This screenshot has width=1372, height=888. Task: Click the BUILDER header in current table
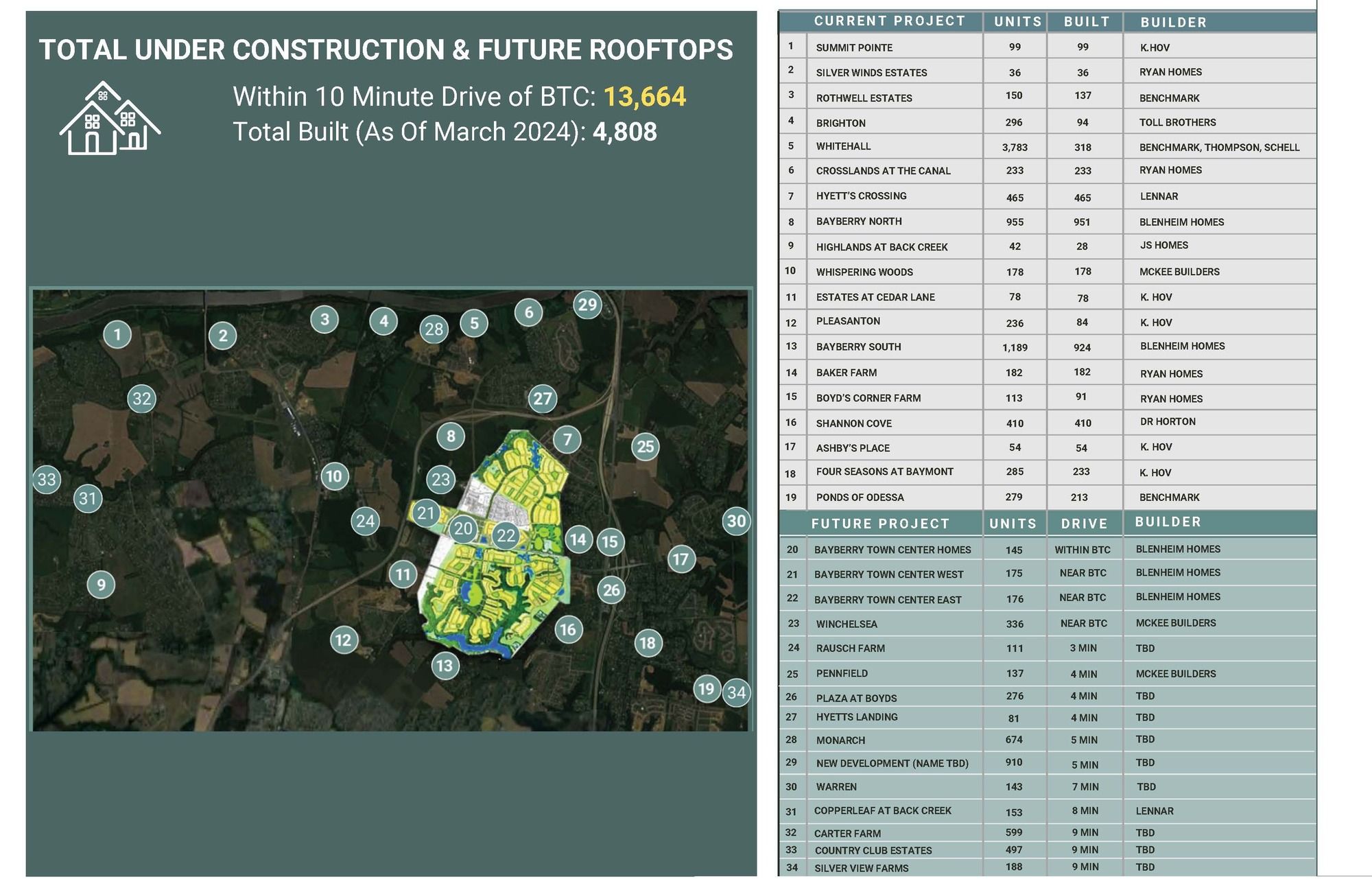1173,22
